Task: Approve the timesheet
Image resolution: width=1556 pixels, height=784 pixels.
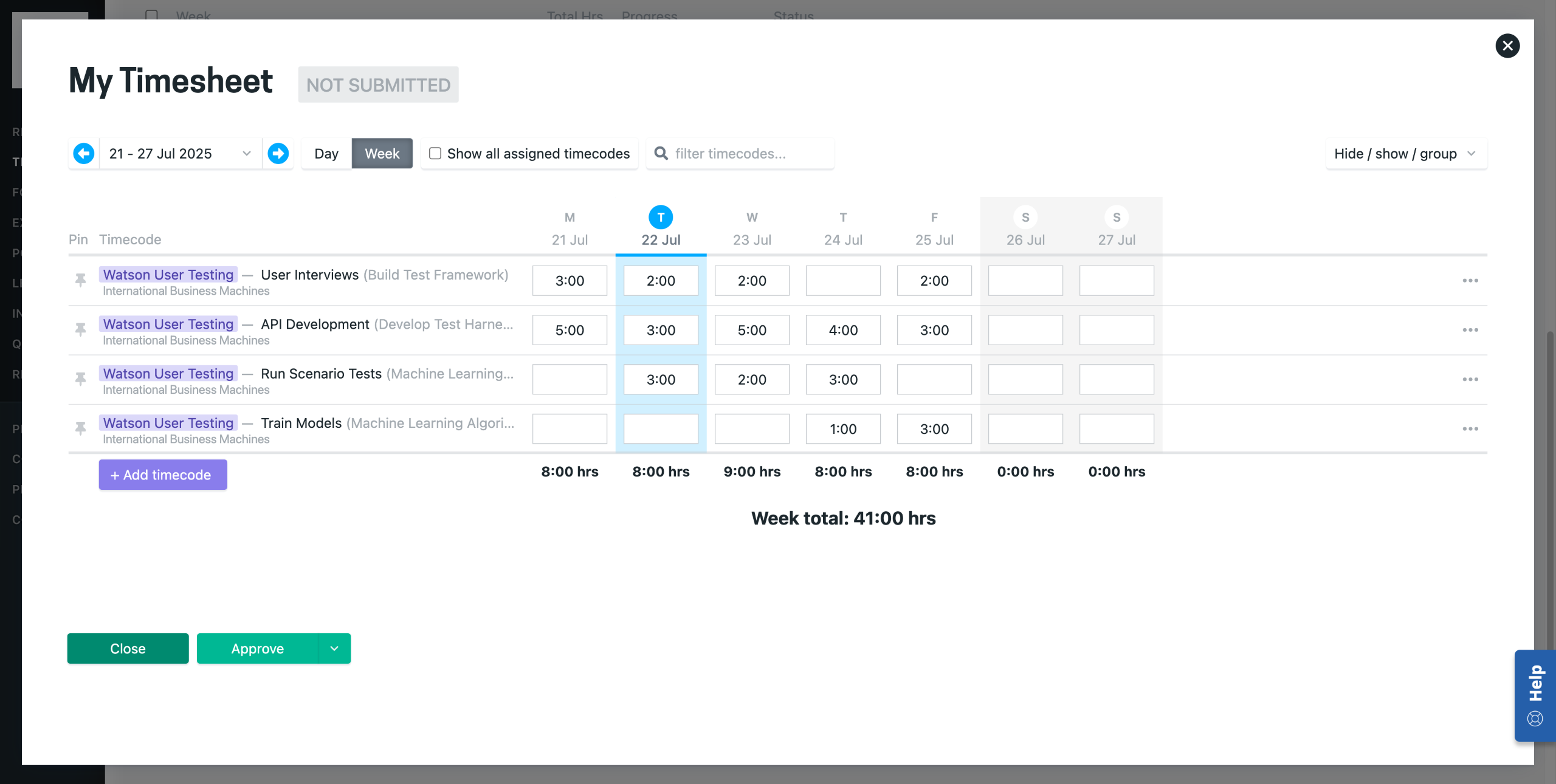Action: (x=258, y=648)
